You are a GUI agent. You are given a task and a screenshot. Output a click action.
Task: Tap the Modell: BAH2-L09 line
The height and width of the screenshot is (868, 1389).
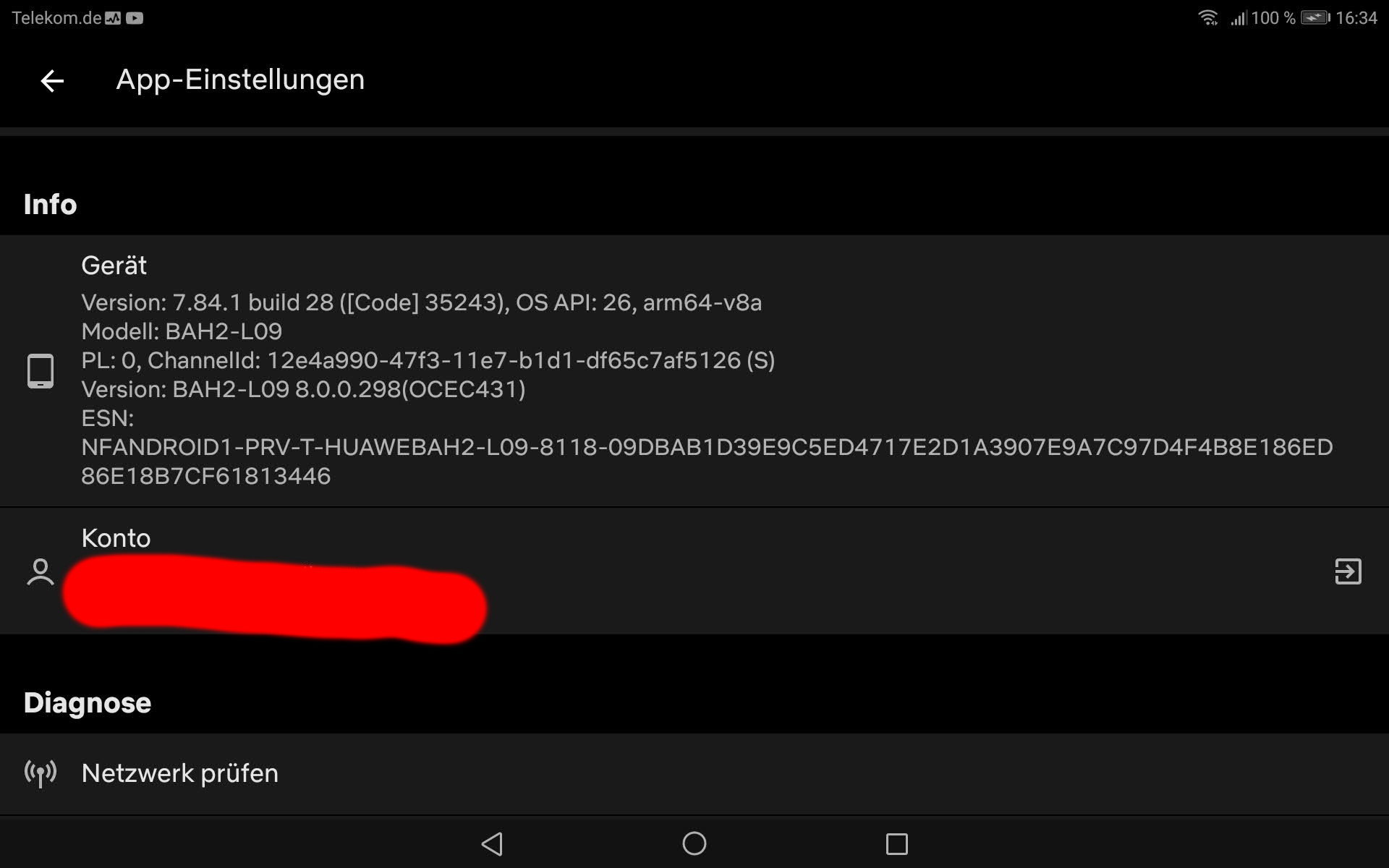point(182,331)
